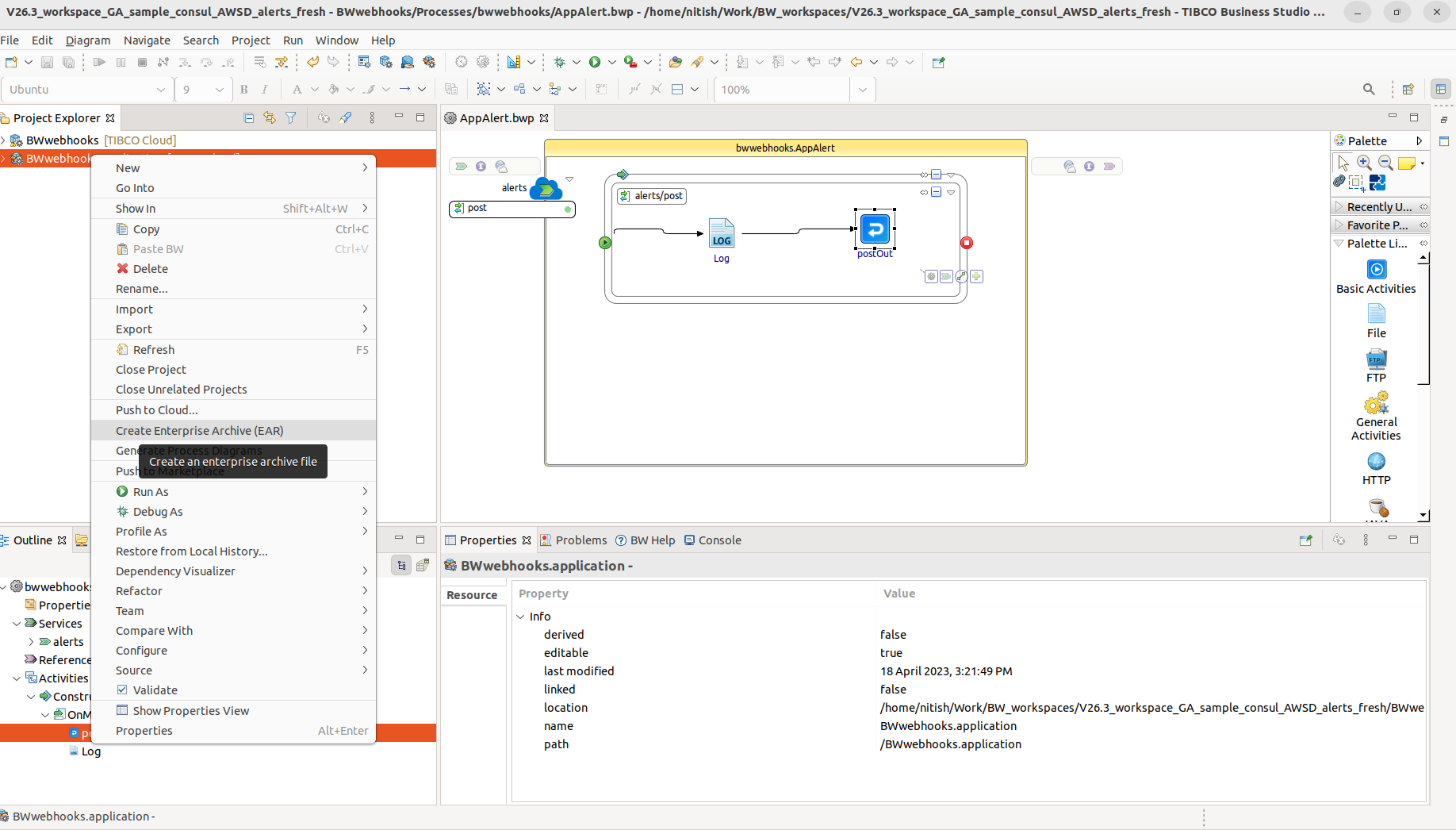Open the font size 9 dropdown
The height and width of the screenshot is (830, 1456).
click(220, 90)
